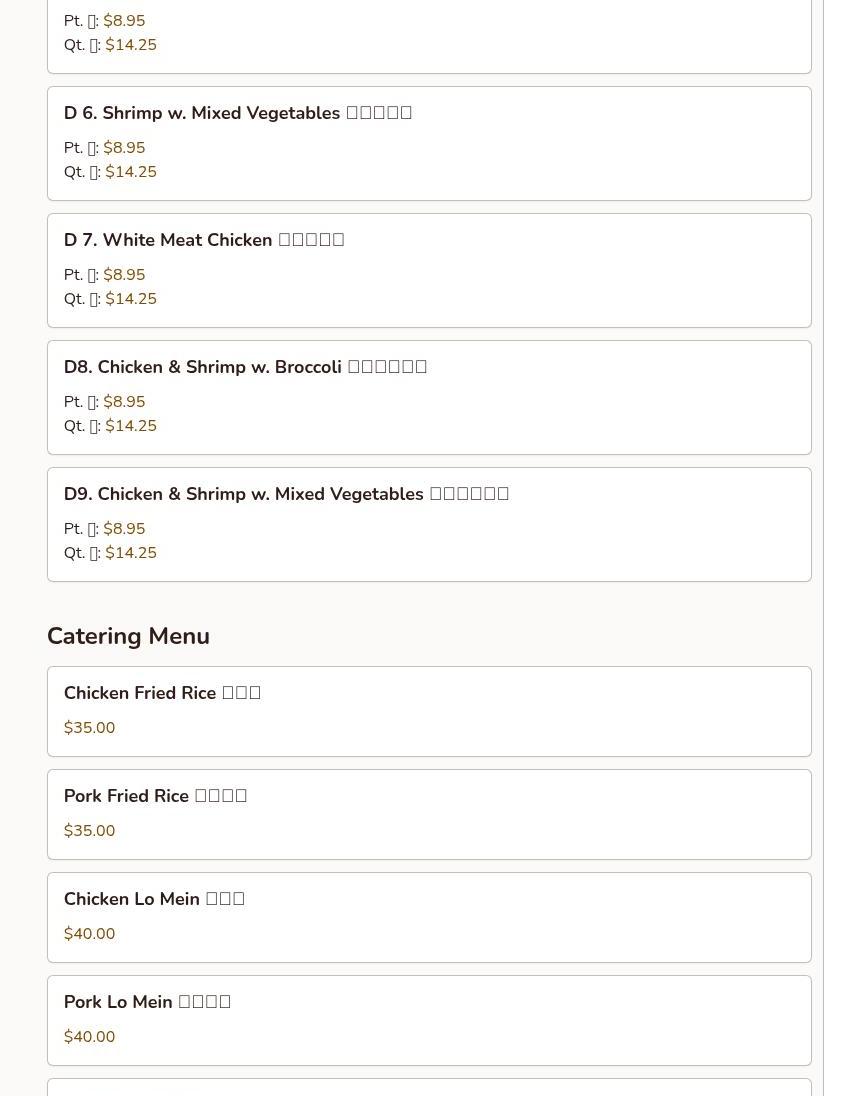The image size is (844, 1096).
Task: Click the Pt. $8.95 price under White Meat Chicken
Action: click(x=124, y=275)
